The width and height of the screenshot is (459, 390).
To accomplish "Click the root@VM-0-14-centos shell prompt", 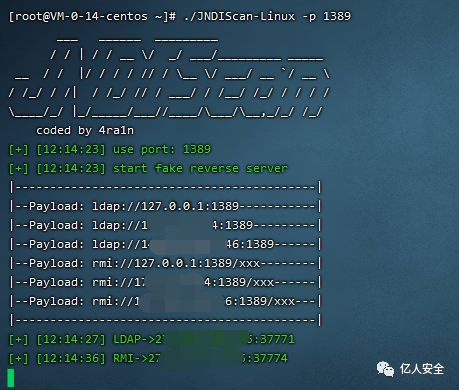I will (x=92, y=16).
